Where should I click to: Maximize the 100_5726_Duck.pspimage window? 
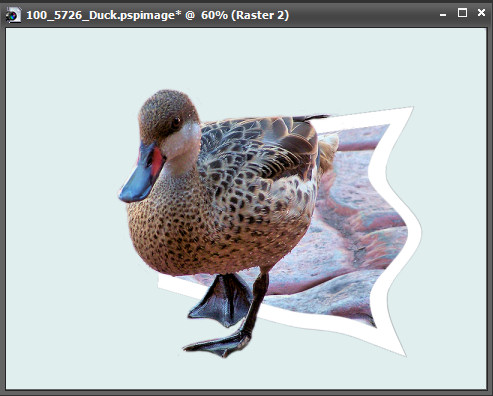[462, 13]
